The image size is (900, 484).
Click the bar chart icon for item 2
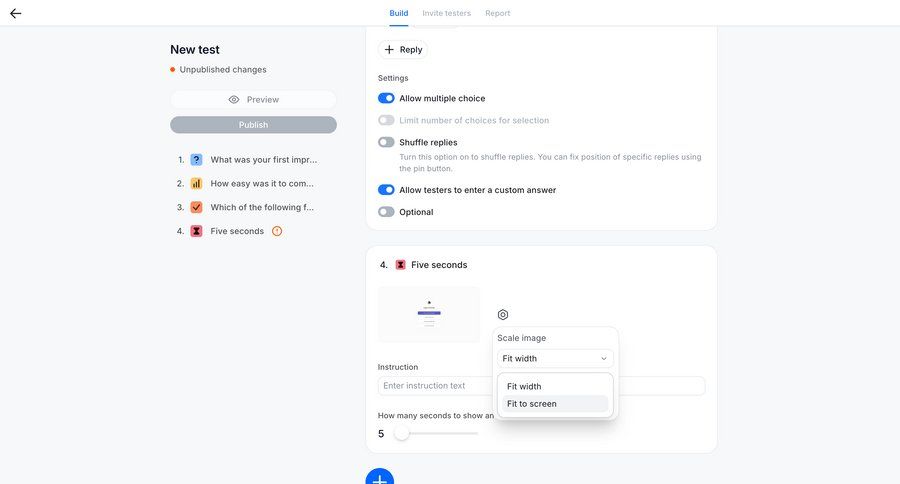(196, 183)
